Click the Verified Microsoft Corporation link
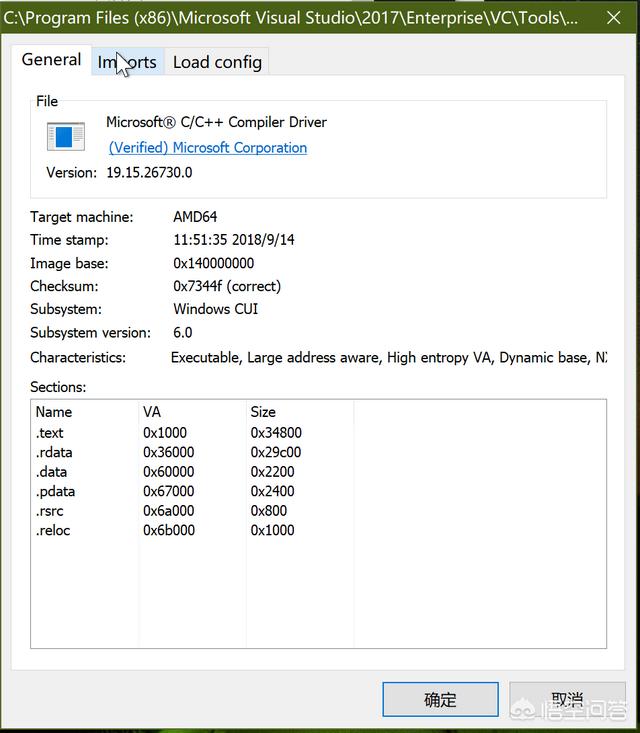The width and height of the screenshot is (640, 733). coord(208,148)
